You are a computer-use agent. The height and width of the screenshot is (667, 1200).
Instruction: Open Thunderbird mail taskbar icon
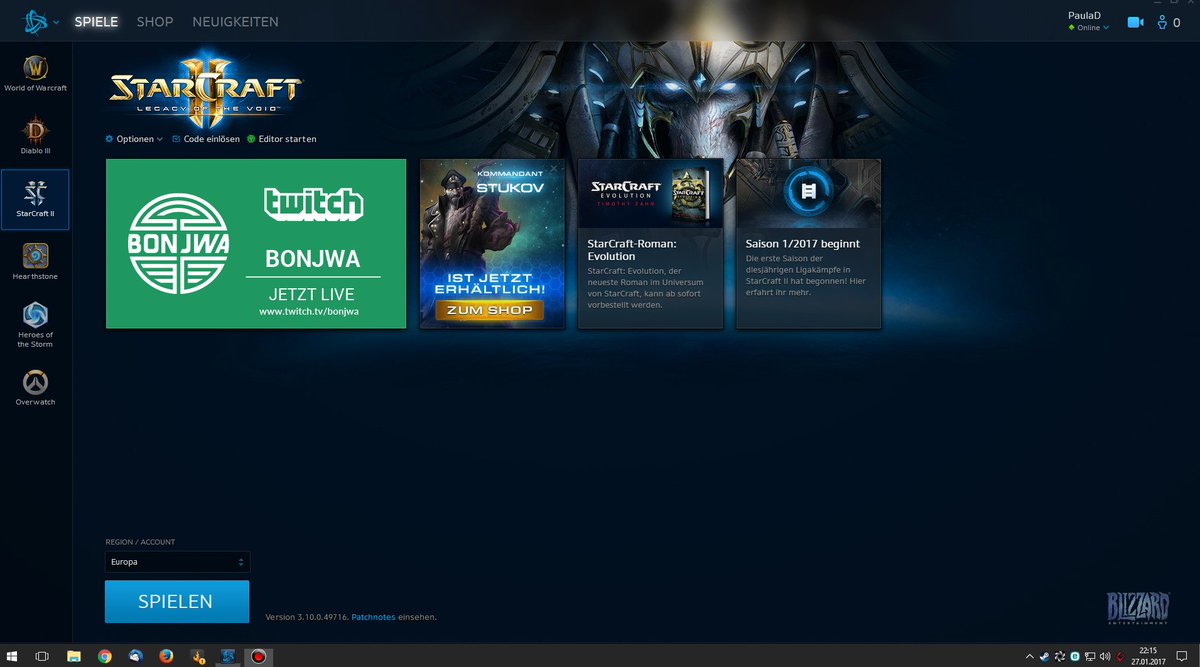135,656
